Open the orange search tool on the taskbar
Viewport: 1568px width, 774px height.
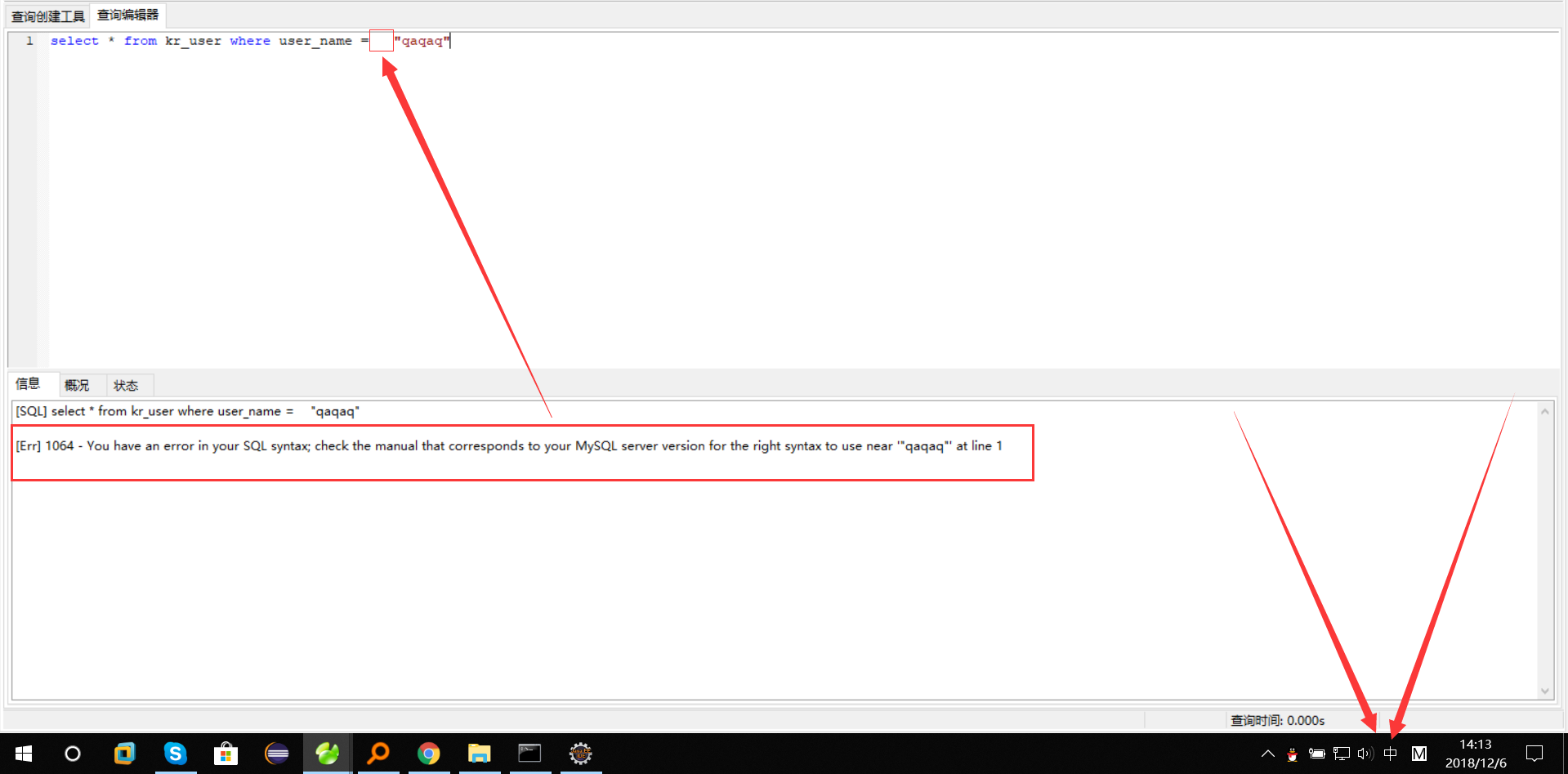click(377, 753)
